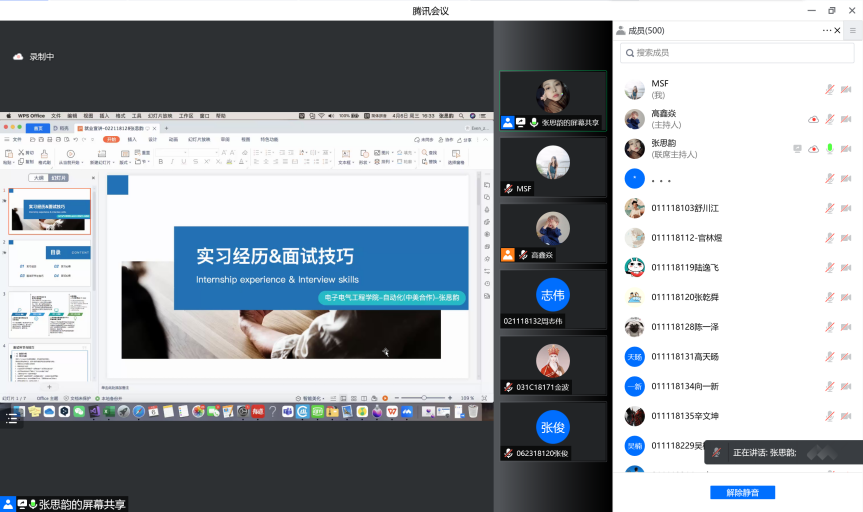The height and width of the screenshot is (512, 863).
Task: Select the 大纲 tab in slide panel
Action: click(x=38, y=177)
